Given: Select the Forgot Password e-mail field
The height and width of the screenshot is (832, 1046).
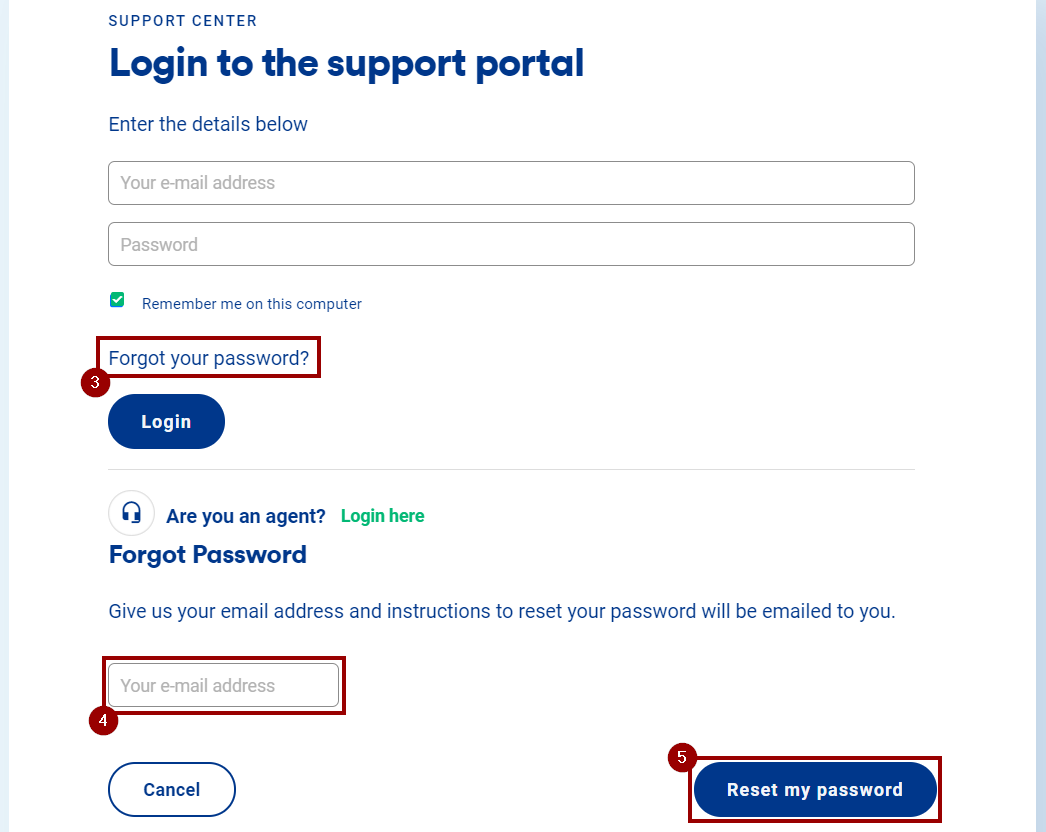Looking at the screenshot, I should tap(223, 686).
